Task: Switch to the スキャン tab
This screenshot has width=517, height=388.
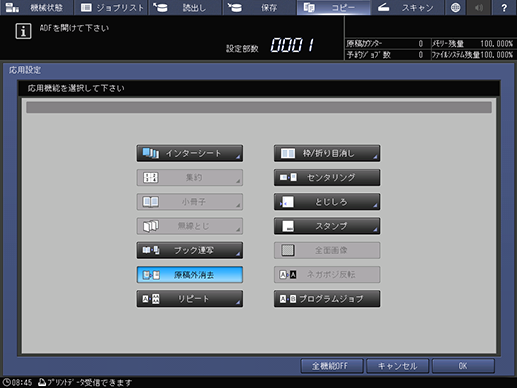Action: click(x=407, y=7)
